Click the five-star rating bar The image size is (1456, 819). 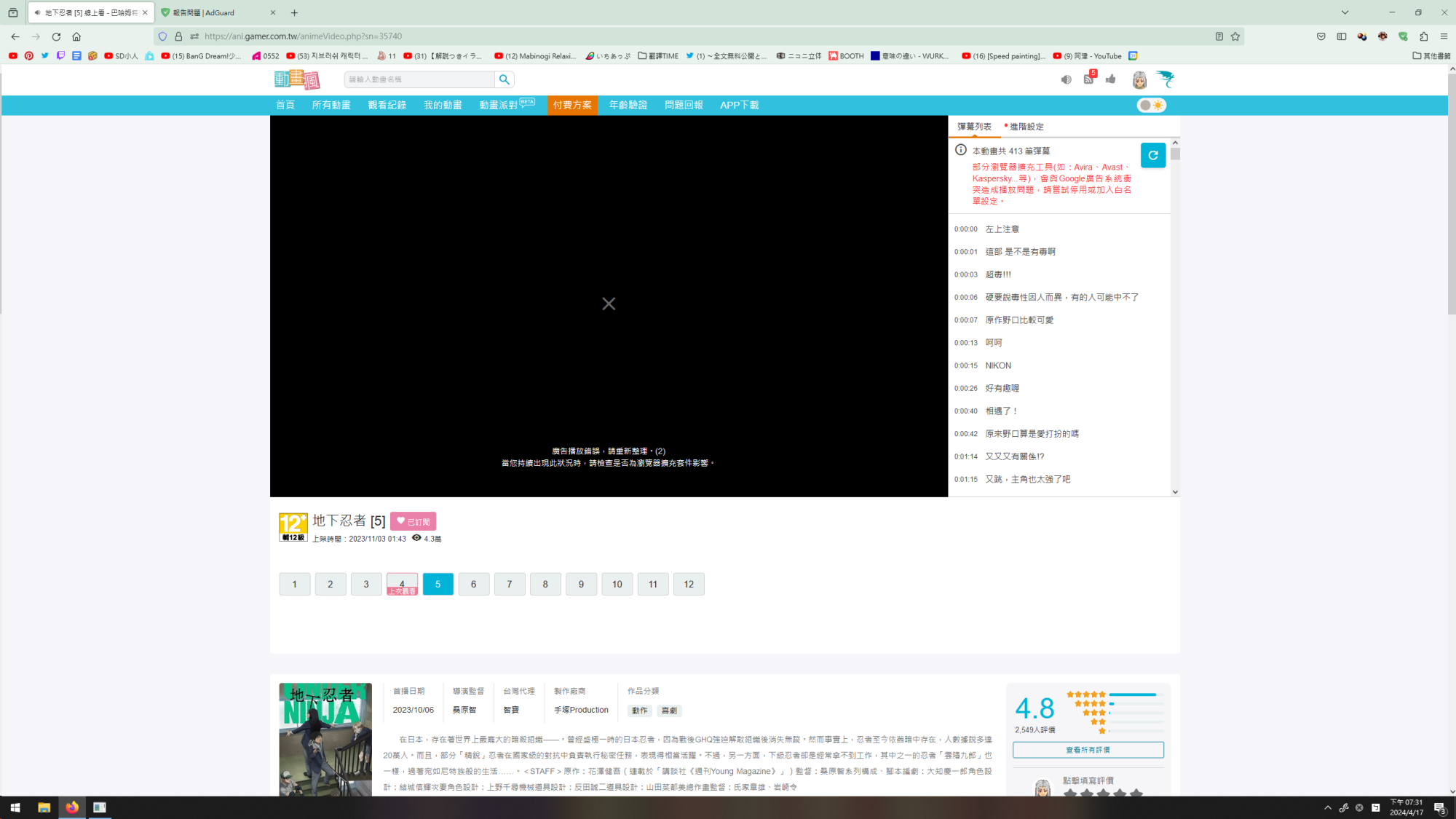[x=1136, y=695]
